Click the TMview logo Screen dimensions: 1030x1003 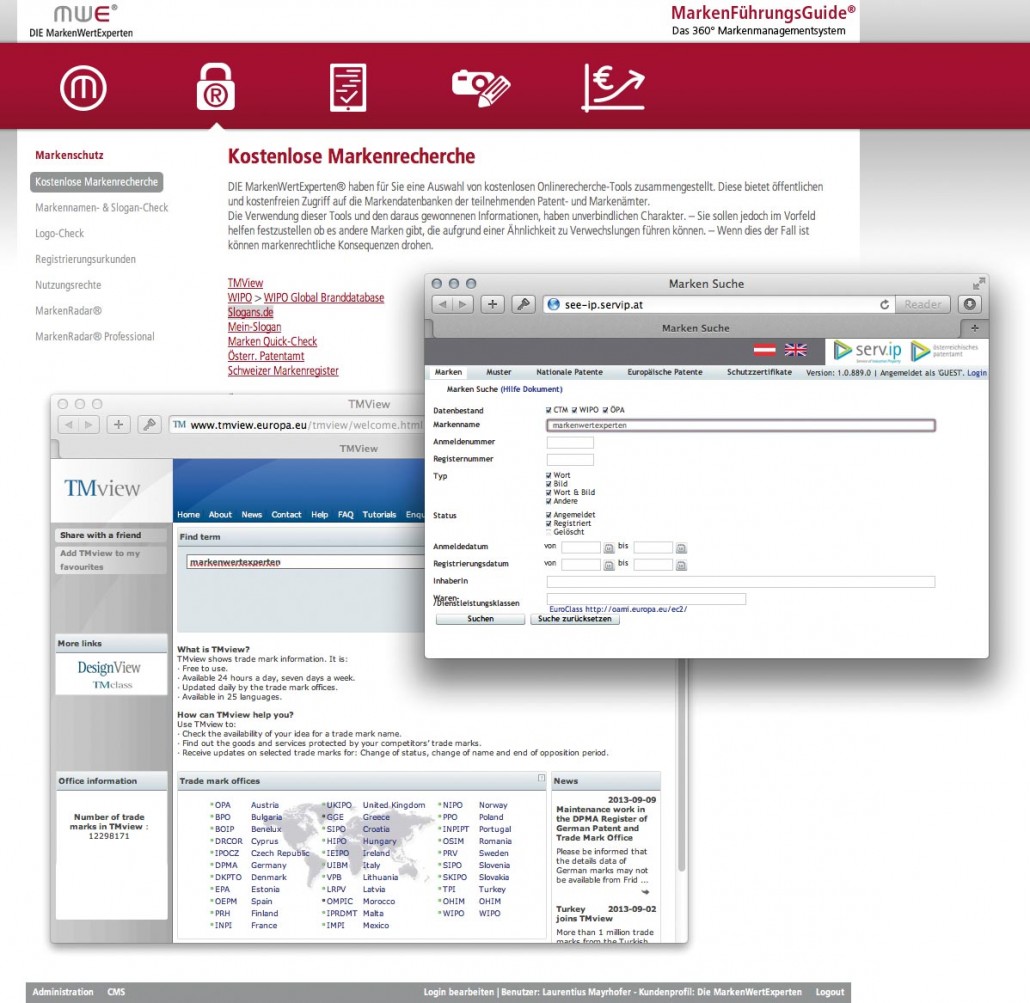point(102,488)
